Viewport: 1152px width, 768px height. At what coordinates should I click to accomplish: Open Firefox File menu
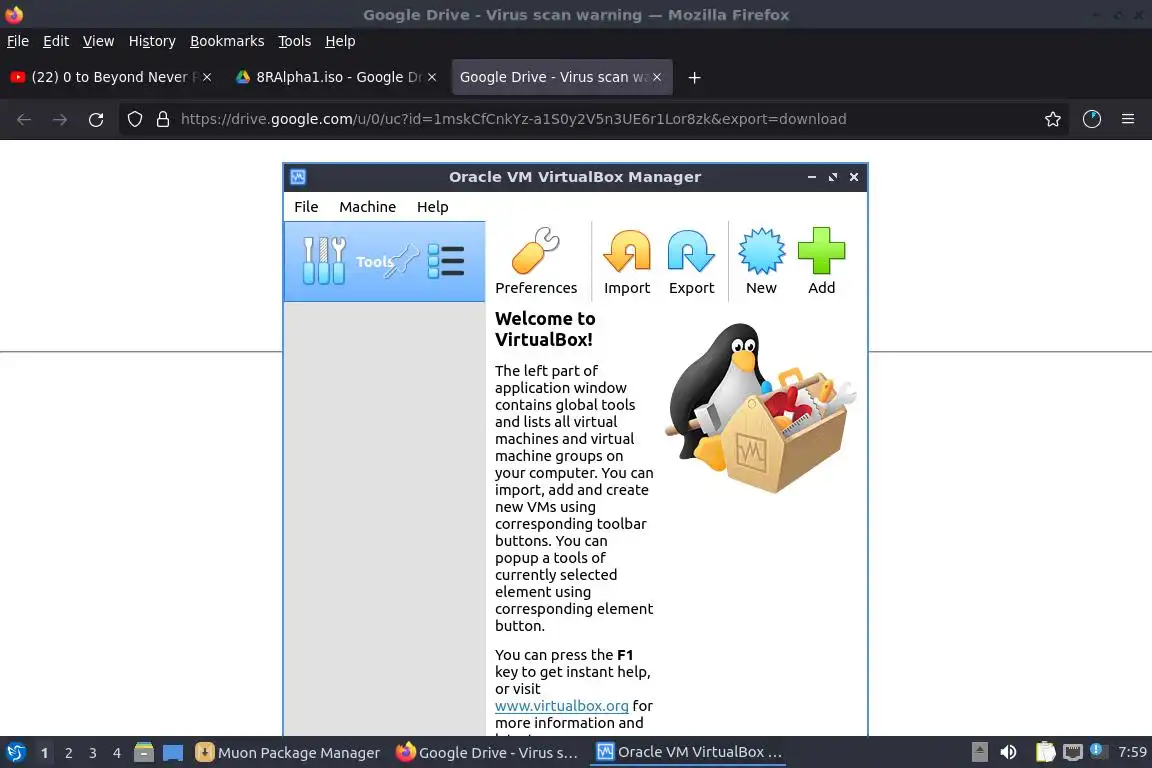(18, 41)
